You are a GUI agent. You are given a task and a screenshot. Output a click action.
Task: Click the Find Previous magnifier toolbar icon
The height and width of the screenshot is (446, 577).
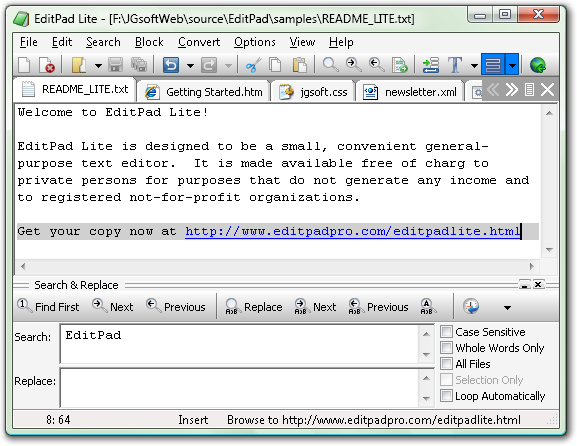[x=376, y=65]
